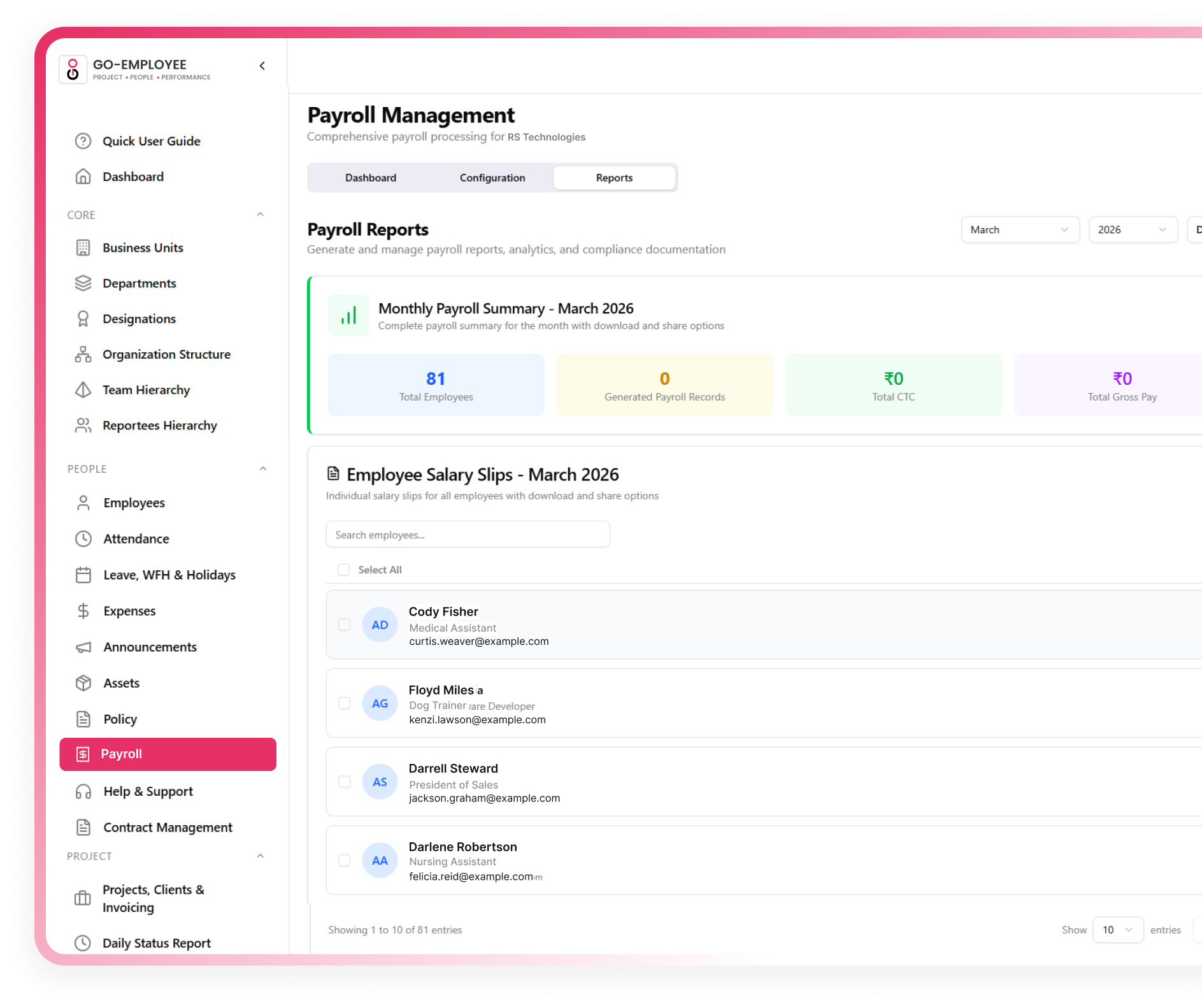Click Floyd Miles's AG avatar
1202x1008 pixels.
(380, 703)
